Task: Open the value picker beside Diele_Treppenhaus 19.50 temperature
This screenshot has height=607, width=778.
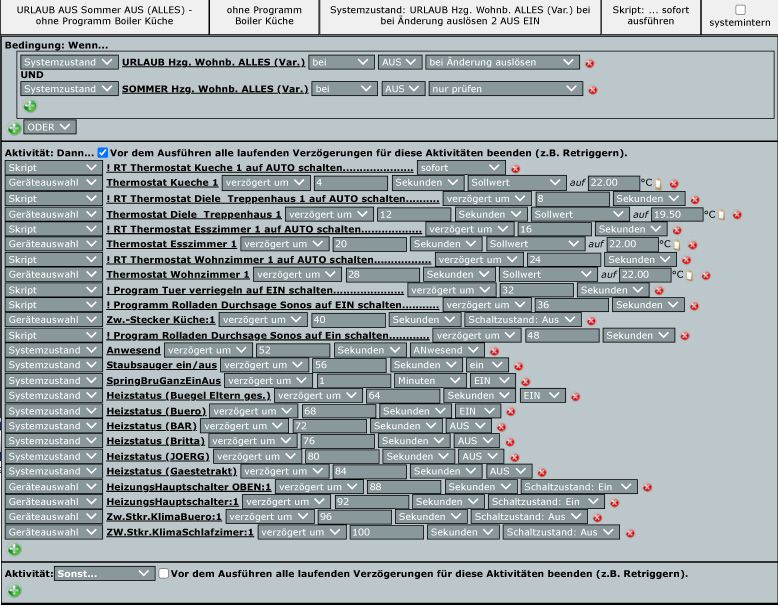Action: [721, 215]
